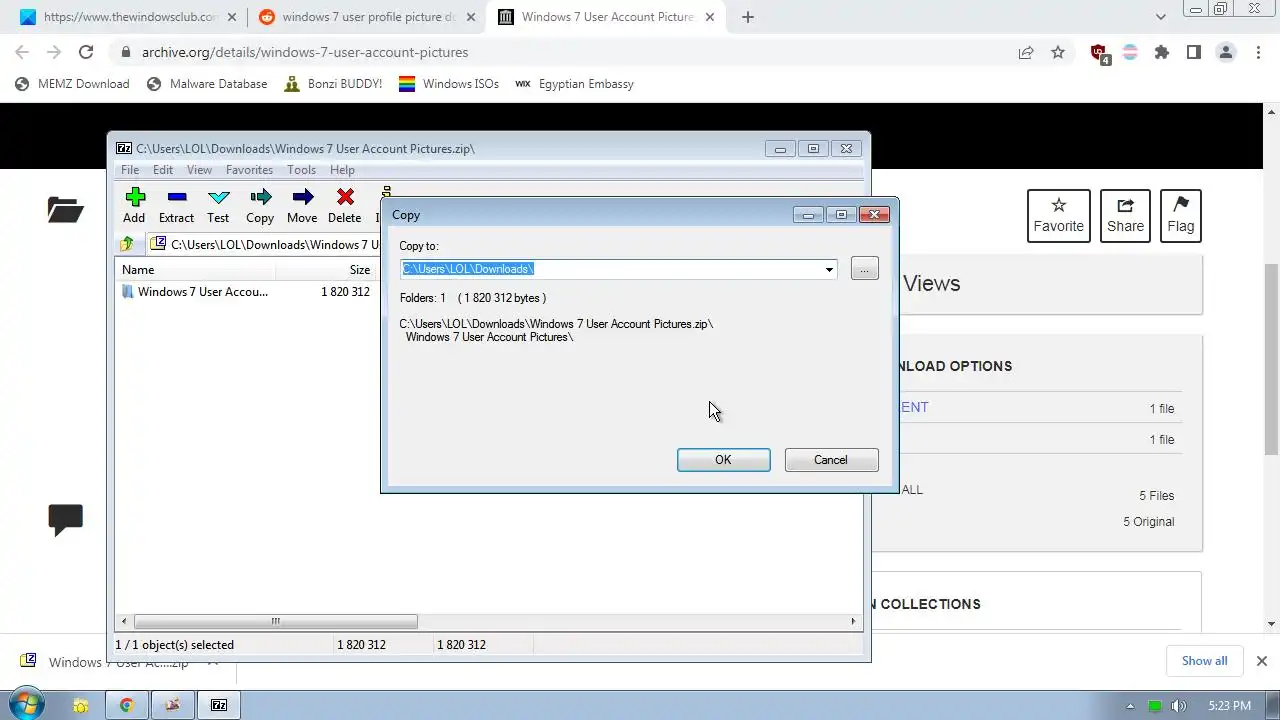Open the uBlock Origin extension
The width and height of the screenshot is (1280, 720).
pos(1099,53)
